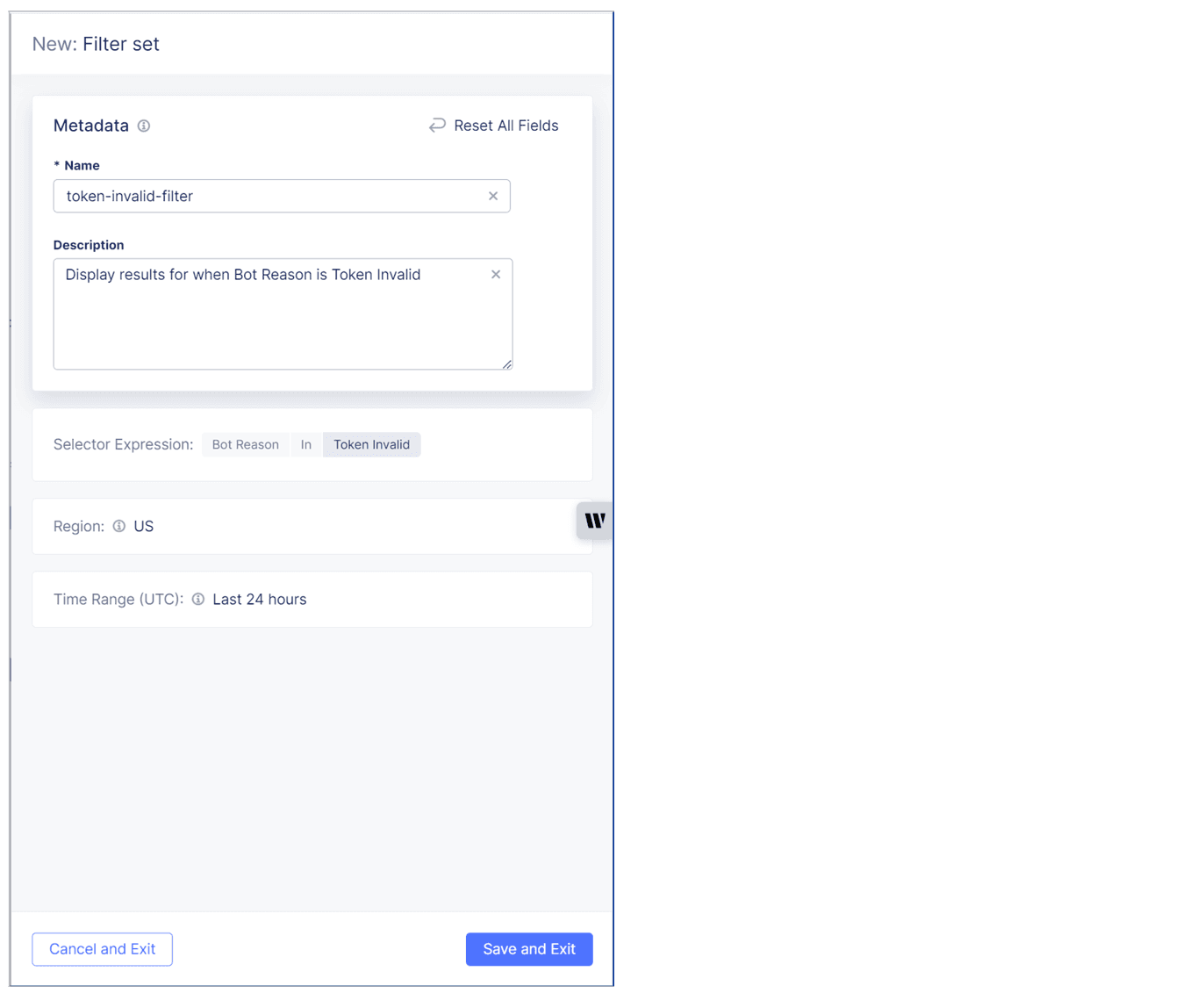Image resolution: width=1204 pixels, height=993 pixels.
Task: Clear the Description field with the X icon
Action: tap(496, 274)
